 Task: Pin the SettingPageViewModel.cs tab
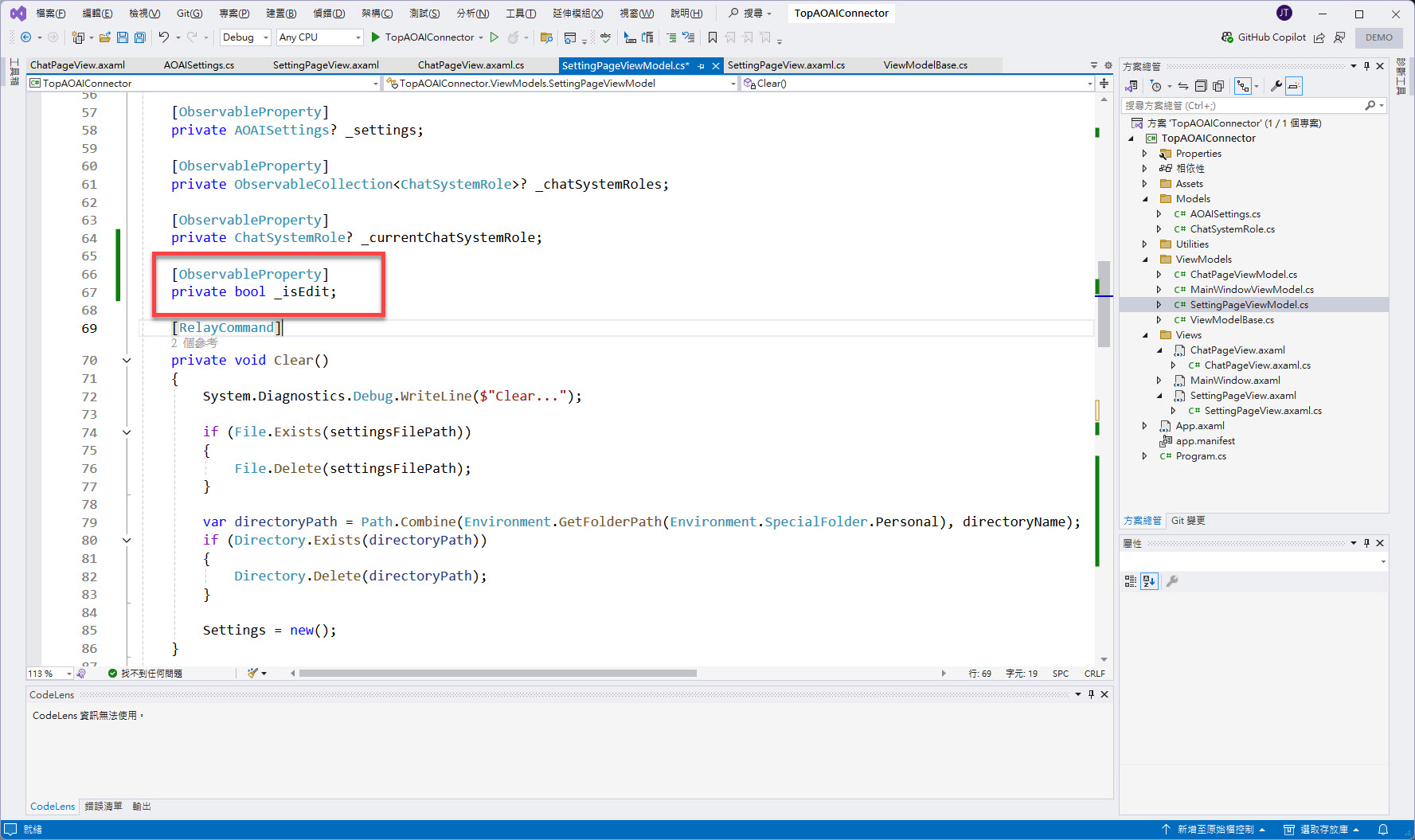(x=702, y=66)
